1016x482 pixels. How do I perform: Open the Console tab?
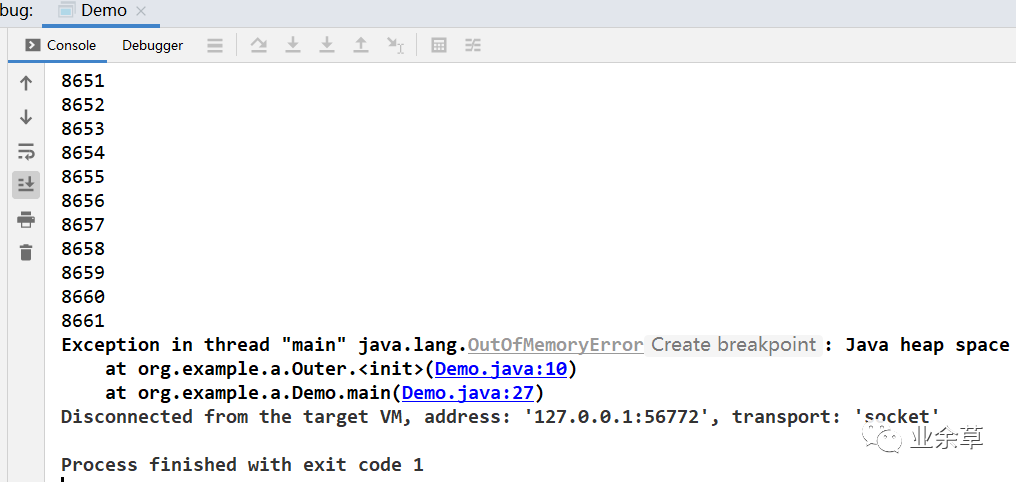[x=60, y=45]
